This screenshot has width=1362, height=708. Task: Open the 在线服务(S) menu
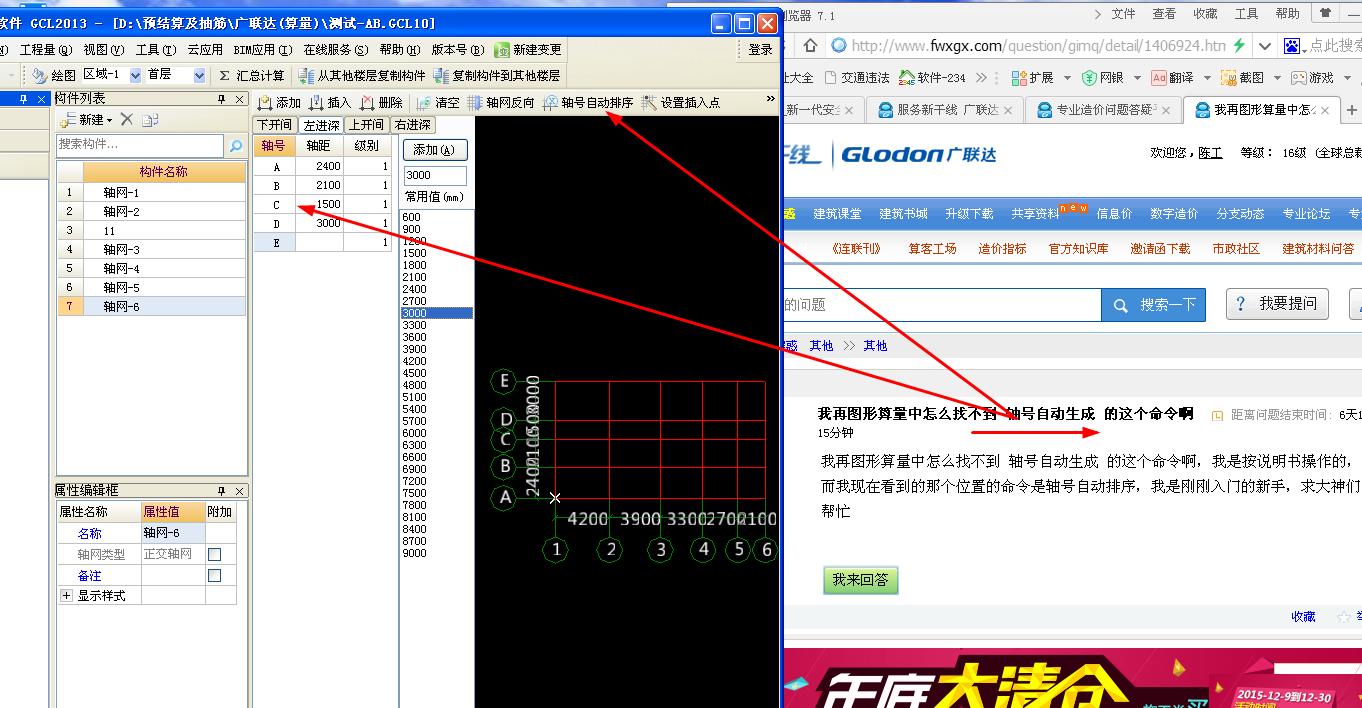click(x=336, y=49)
